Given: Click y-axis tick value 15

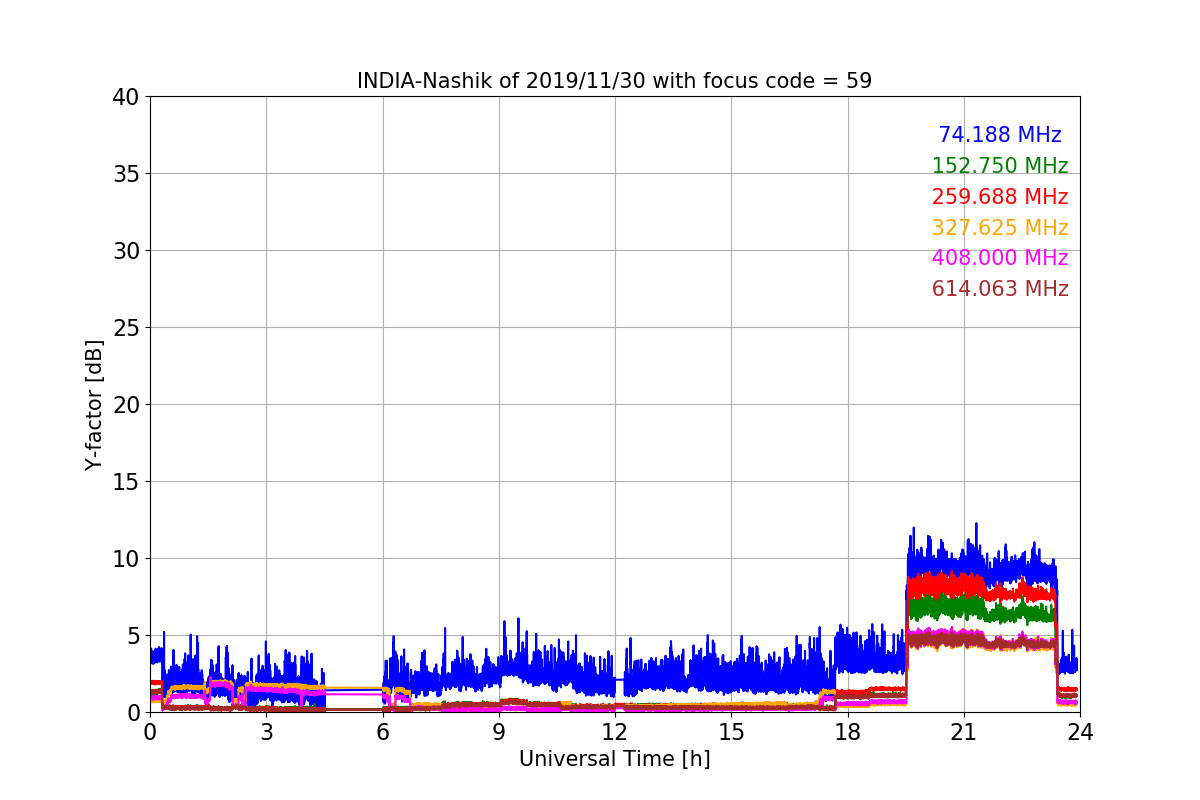Looking at the screenshot, I should tap(126, 482).
